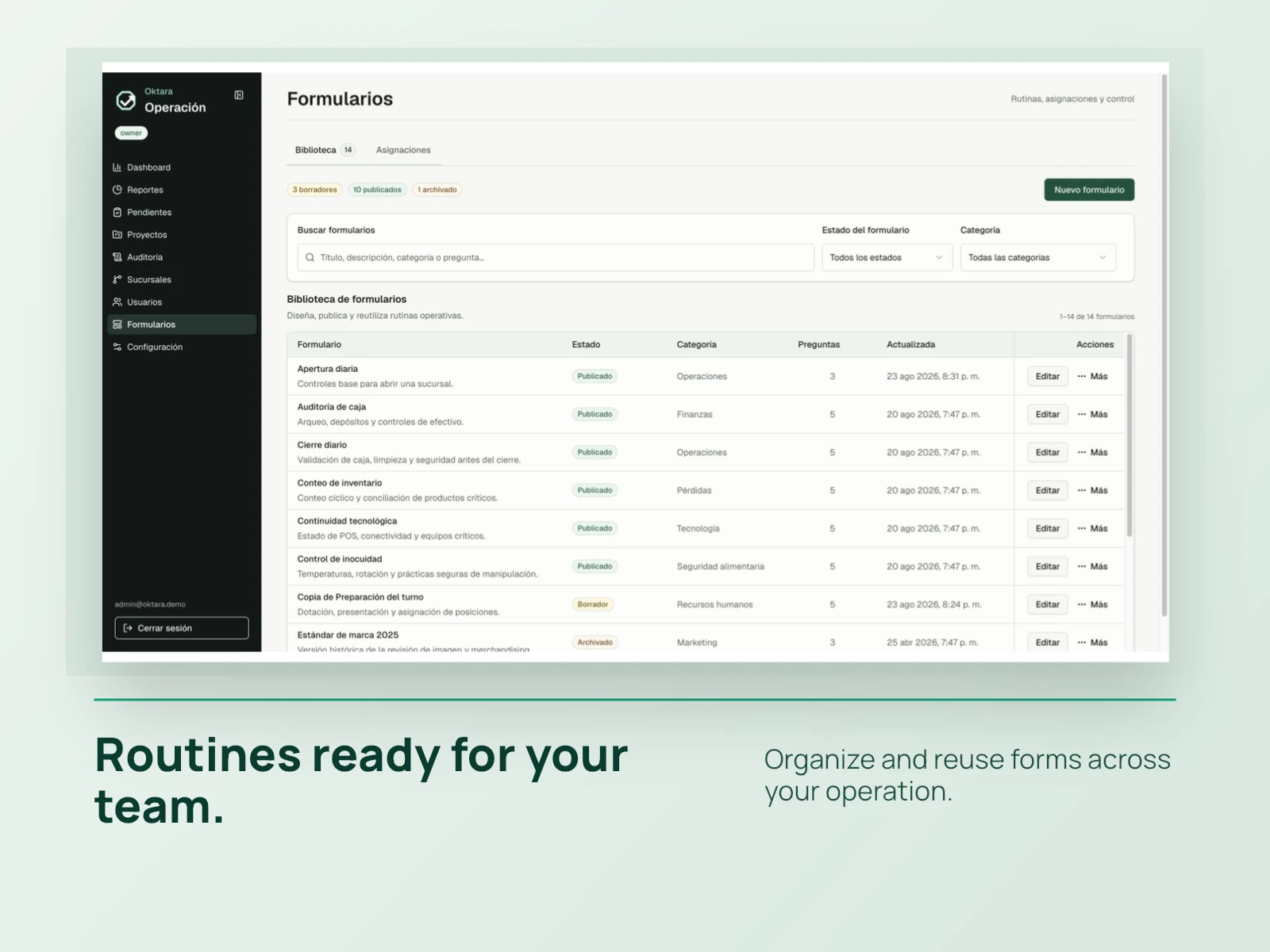Switch to the Asignaciones tab
The height and width of the screenshot is (952, 1270).
[x=403, y=150]
